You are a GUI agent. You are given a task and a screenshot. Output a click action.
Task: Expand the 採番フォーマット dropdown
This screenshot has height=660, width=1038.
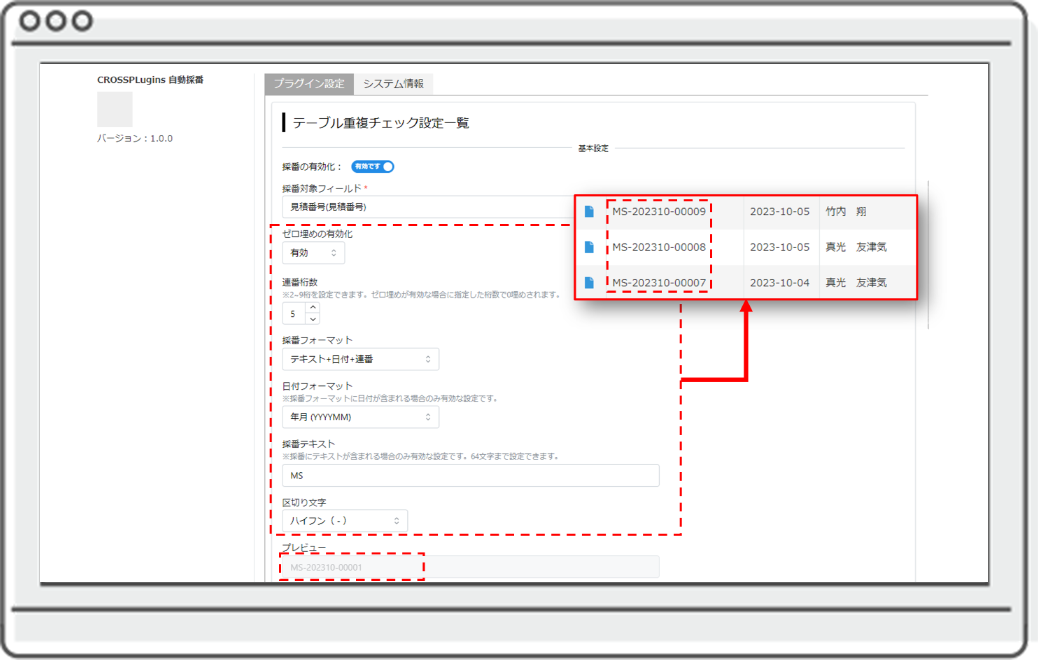click(360, 359)
